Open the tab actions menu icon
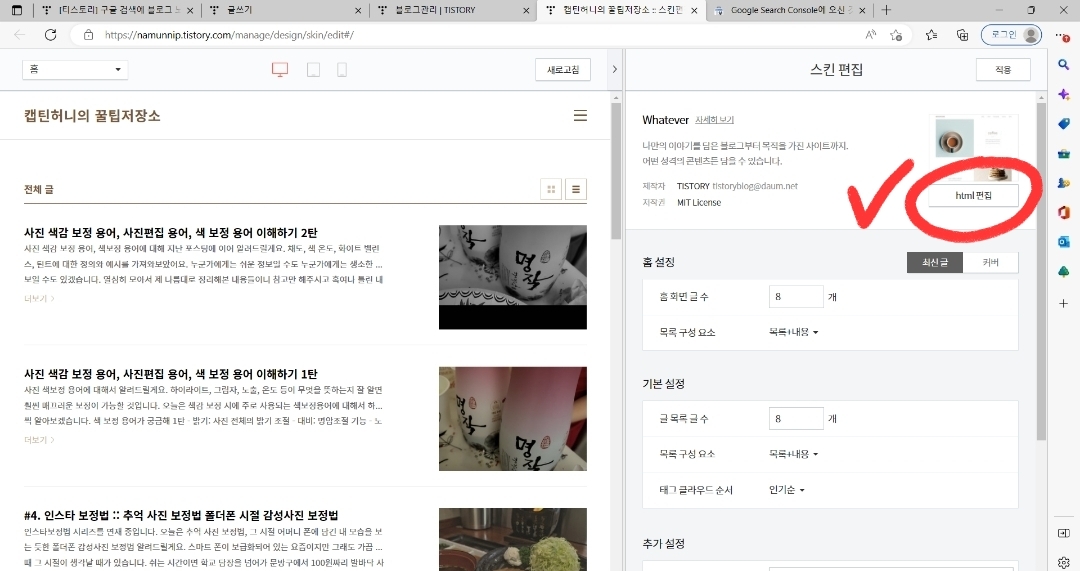The image size is (1080, 571). pos(17,10)
